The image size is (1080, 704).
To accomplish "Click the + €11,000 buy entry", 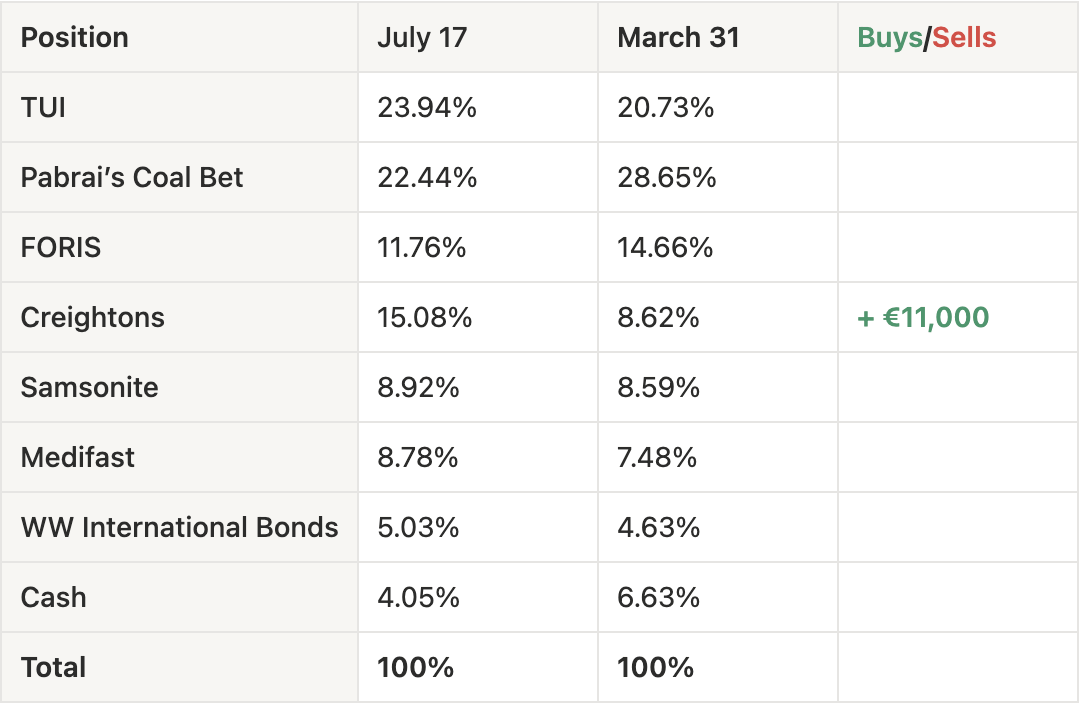I will (x=923, y=318).
